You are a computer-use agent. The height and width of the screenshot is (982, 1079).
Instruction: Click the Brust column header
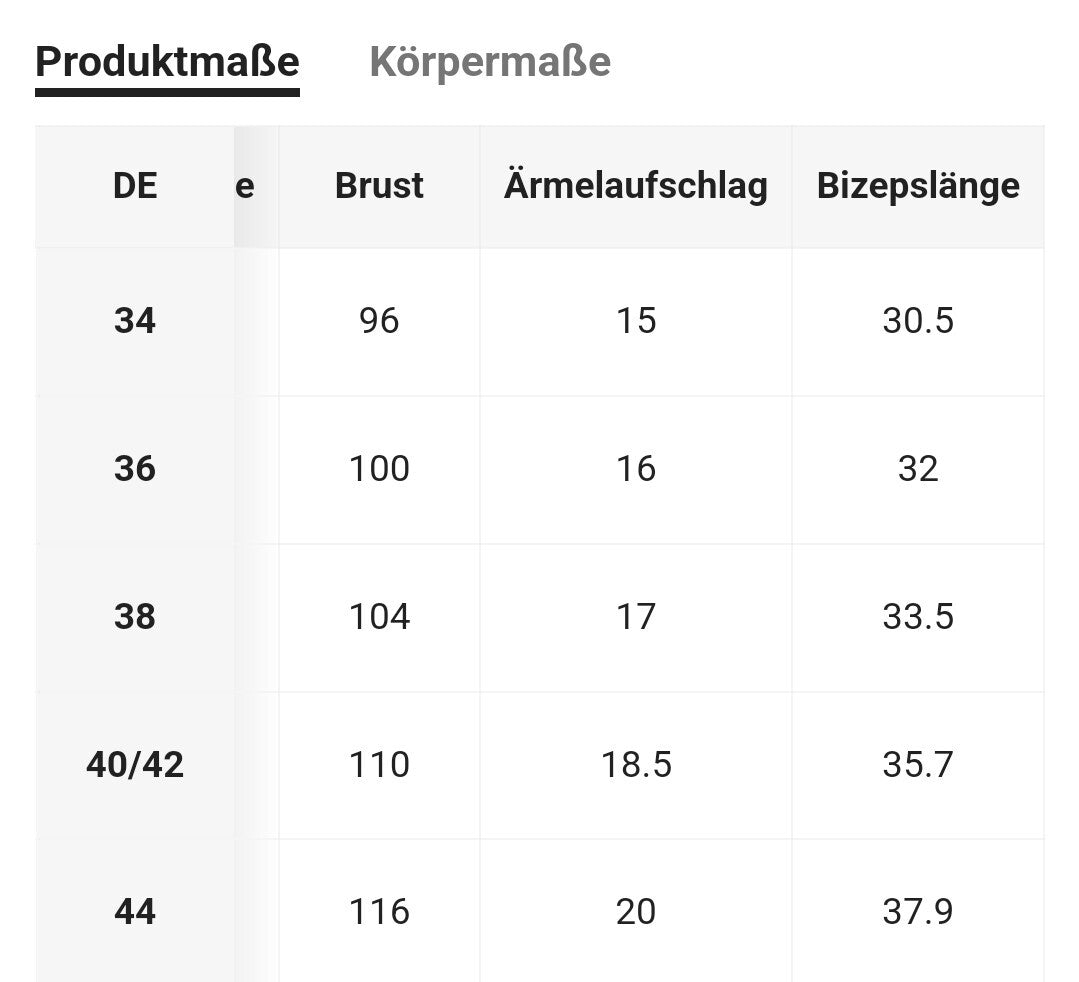pyautogui.click(x=379, y=186)
